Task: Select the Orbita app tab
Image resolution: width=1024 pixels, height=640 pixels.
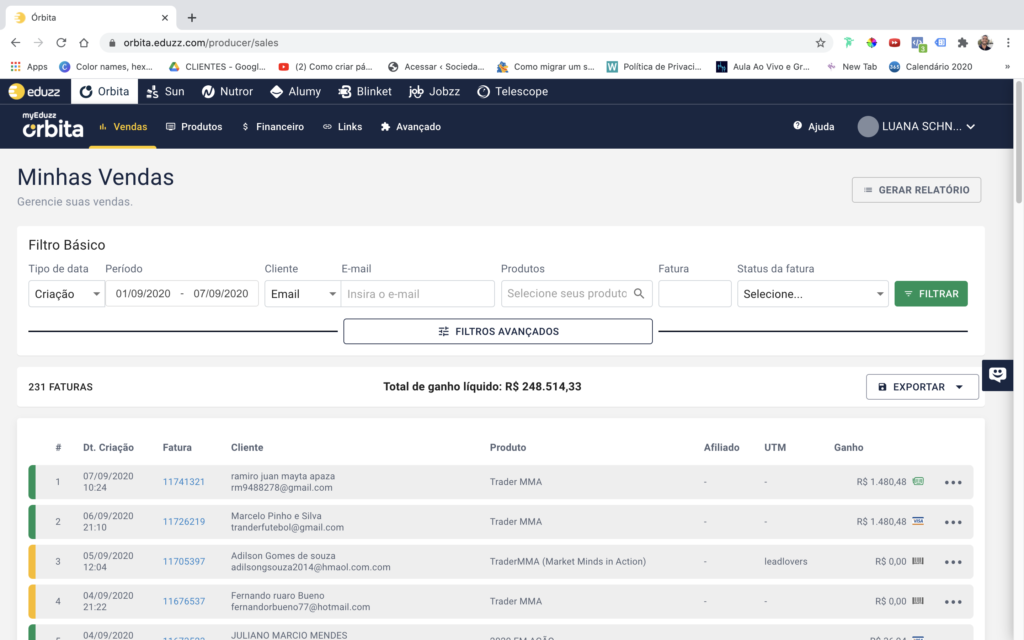Action: [104, 91]
